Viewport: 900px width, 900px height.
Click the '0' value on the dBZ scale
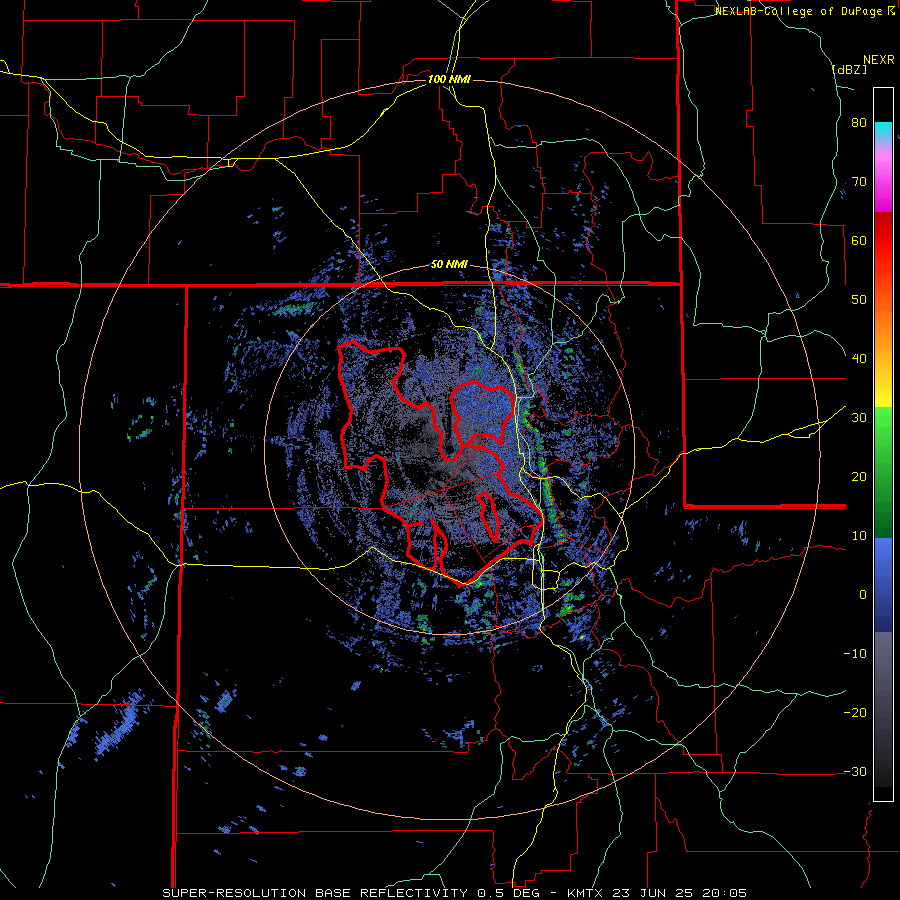[863, 595]
